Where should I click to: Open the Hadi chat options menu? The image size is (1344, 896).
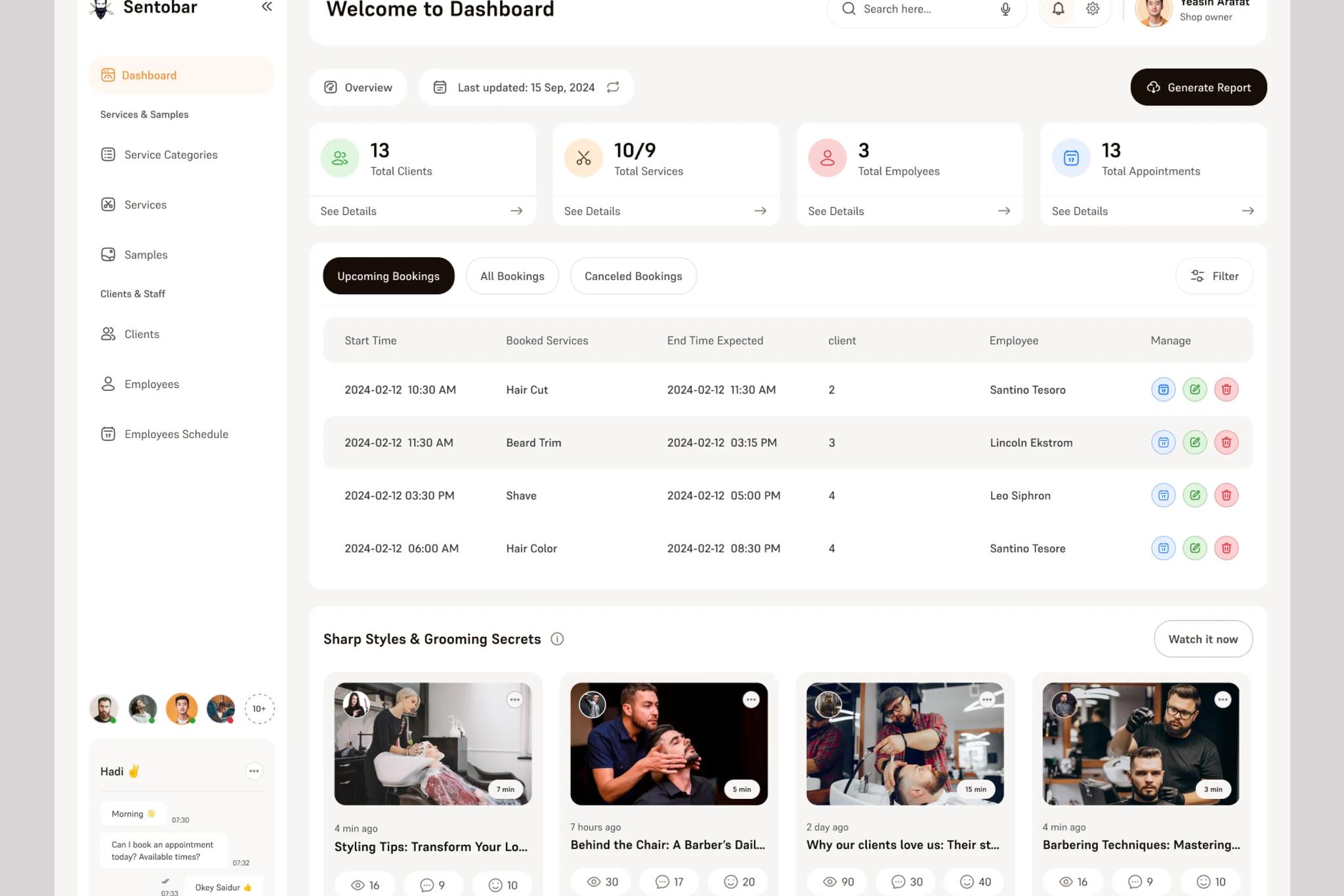tap(254, 771)
